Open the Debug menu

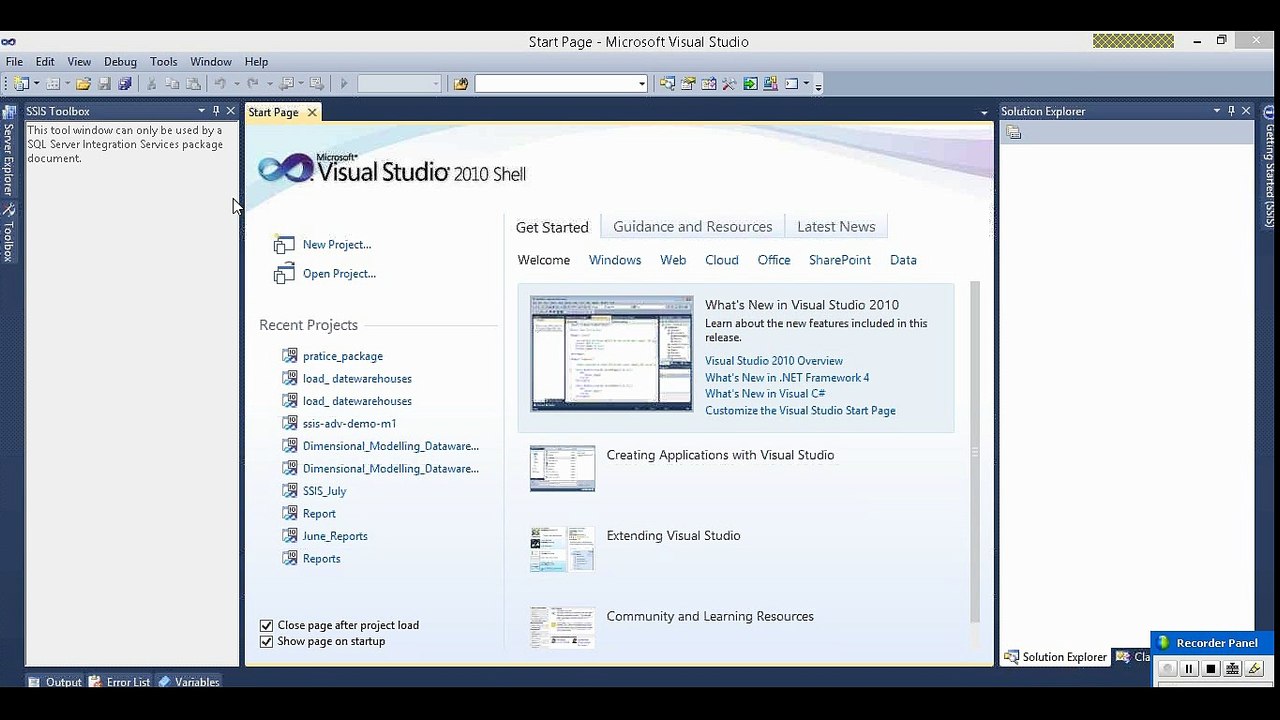(120, 62)
